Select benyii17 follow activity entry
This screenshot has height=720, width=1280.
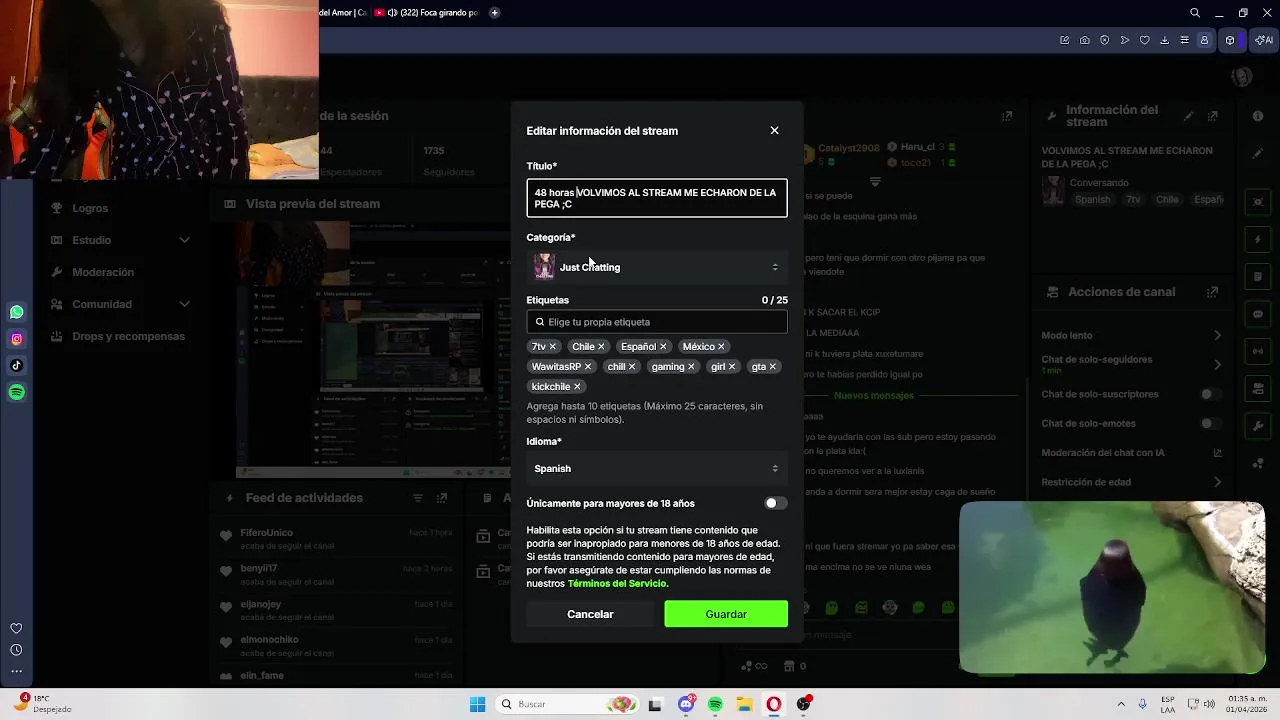tap(337, 575)
